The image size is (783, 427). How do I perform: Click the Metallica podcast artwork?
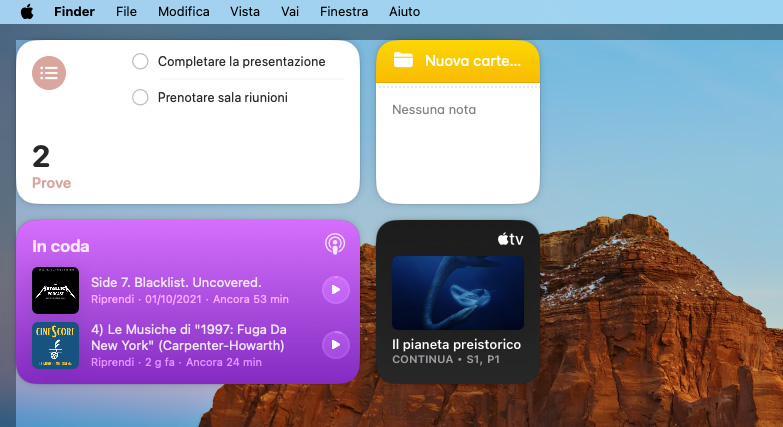55,290
